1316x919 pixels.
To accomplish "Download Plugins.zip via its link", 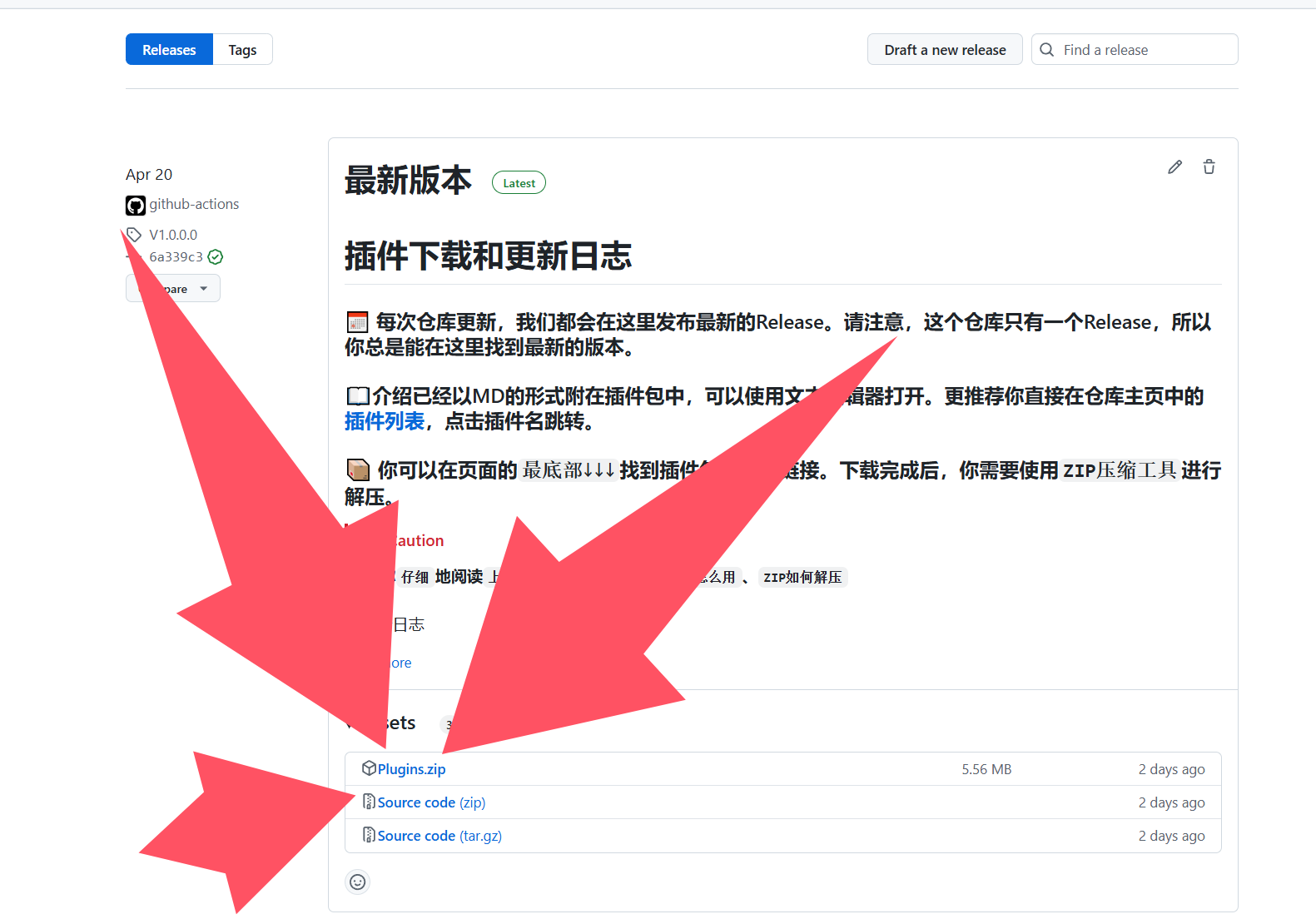I will [412, 769].
